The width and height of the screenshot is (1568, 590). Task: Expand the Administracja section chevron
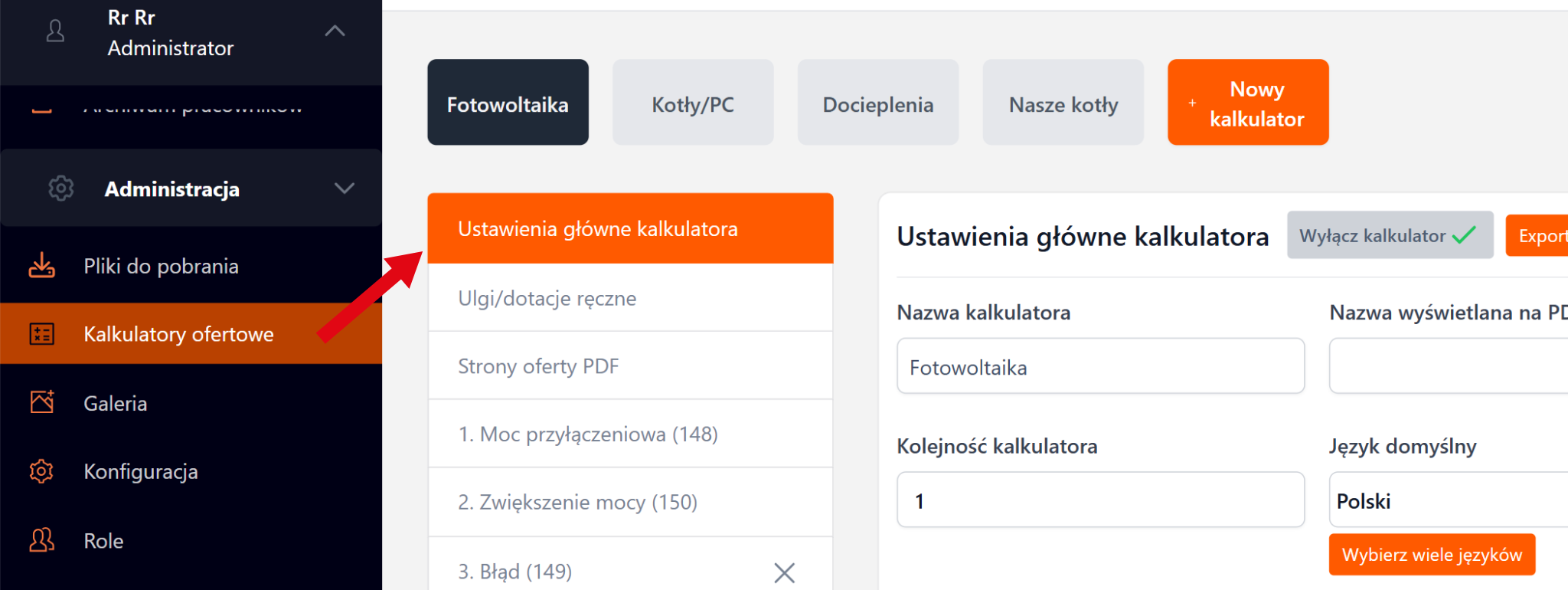(x=344, y=188)
